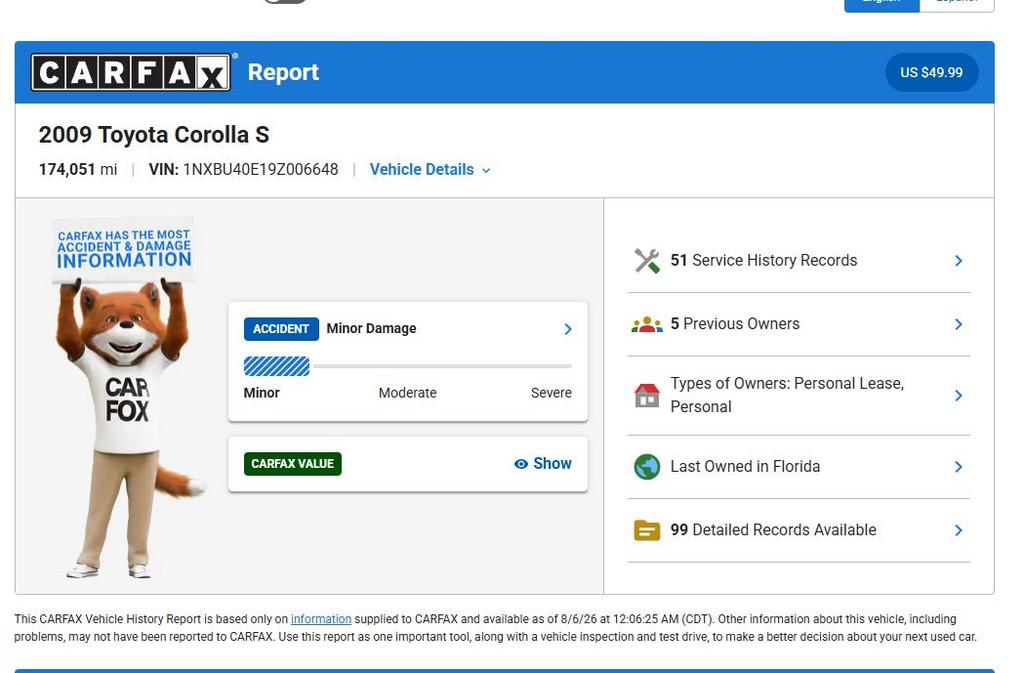
Task: Open the Detailed Records folder icon
Action: pyautogui.click(x=647, y=530)
